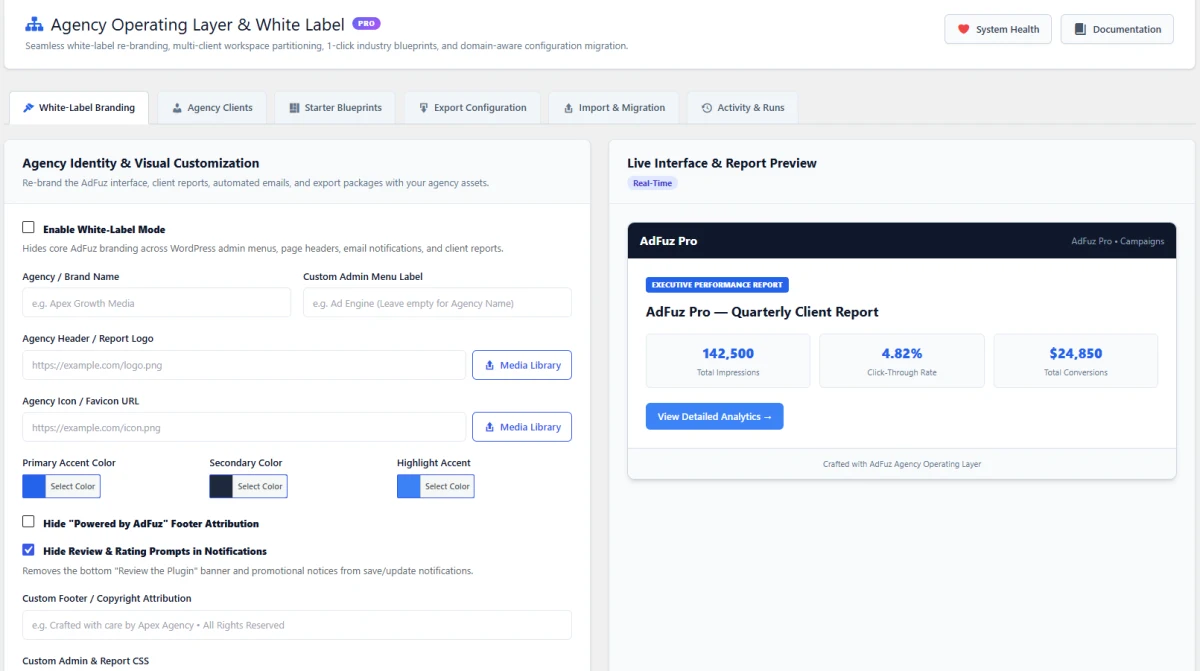Click the Custom Admin Menu Label field

437,303
